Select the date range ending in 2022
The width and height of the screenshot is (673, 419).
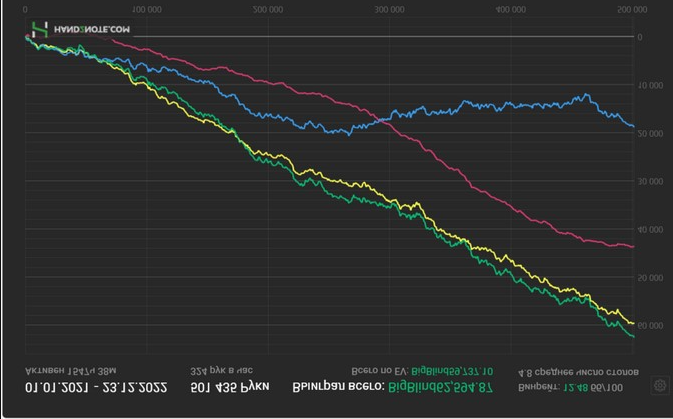point(96,387)
